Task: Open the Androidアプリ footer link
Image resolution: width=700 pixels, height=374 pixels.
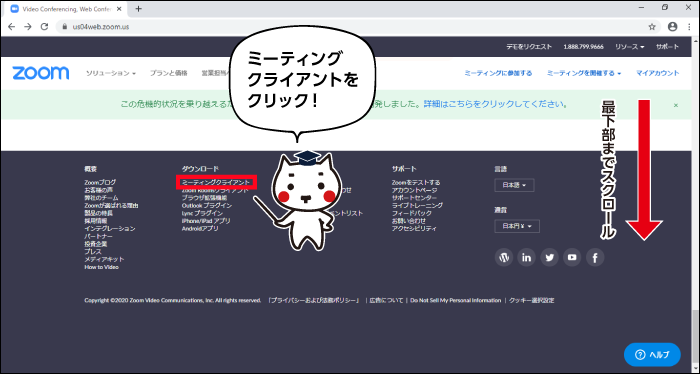Action: 200,228
